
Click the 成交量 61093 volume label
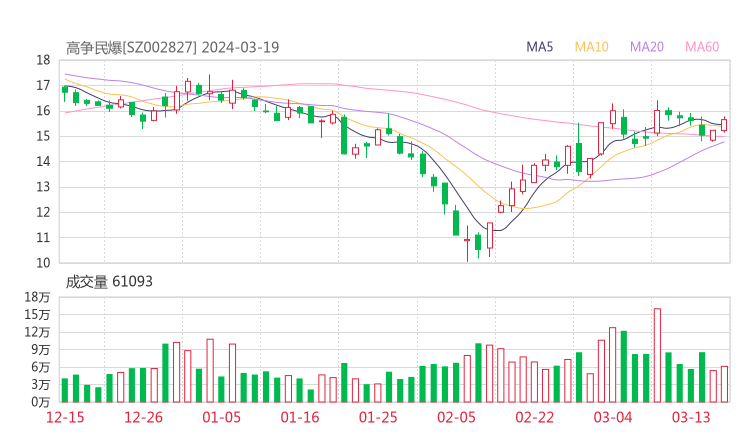coord(109,282)
